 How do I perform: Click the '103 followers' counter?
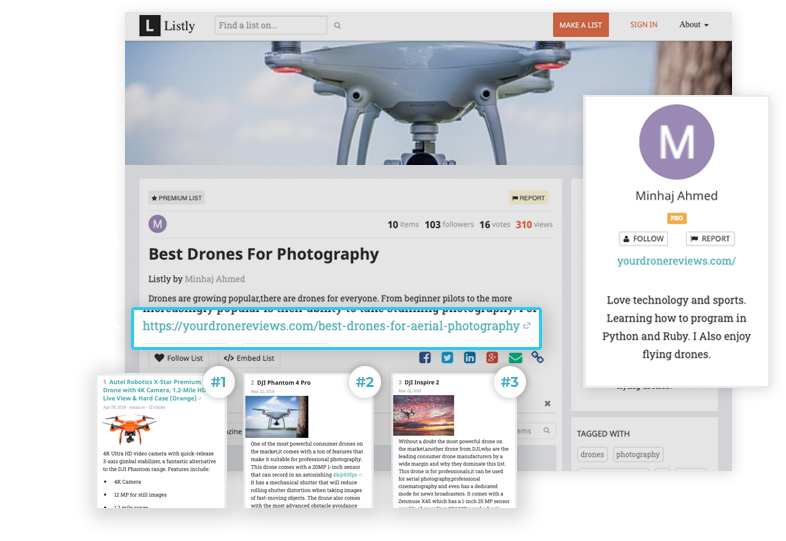(449, 225)
